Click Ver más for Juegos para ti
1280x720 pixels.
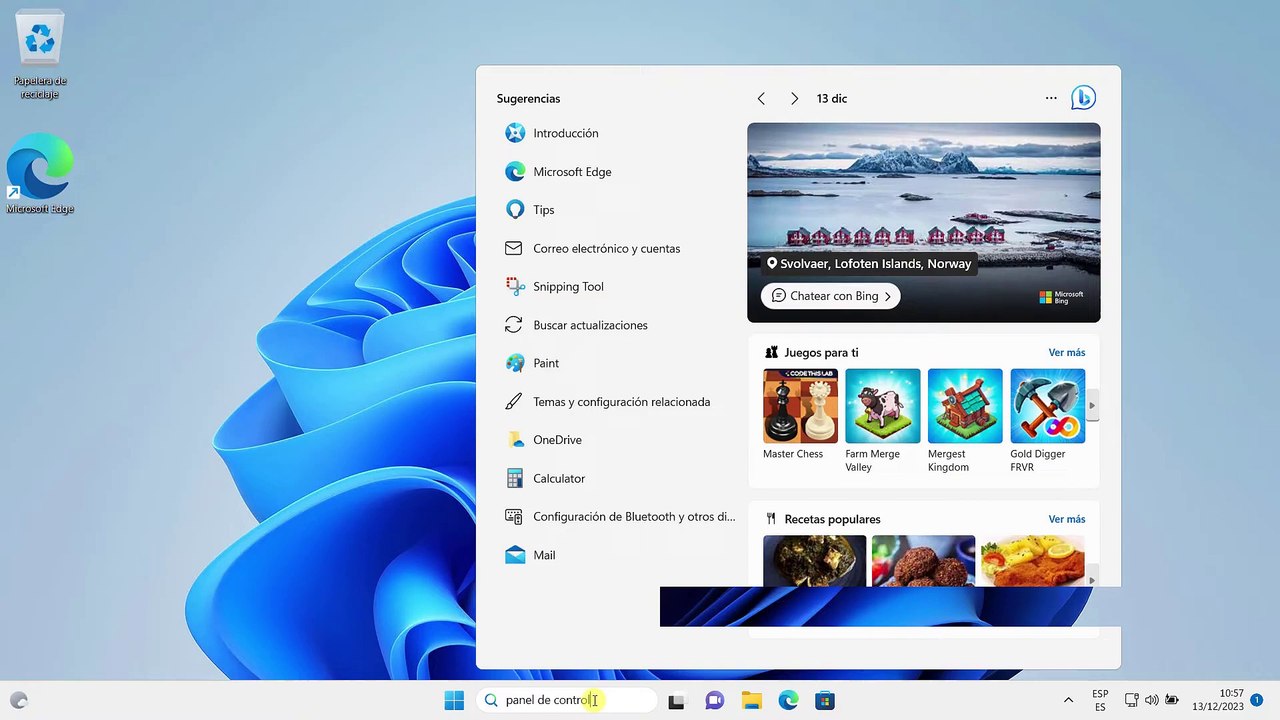(x=1066, y=352)
